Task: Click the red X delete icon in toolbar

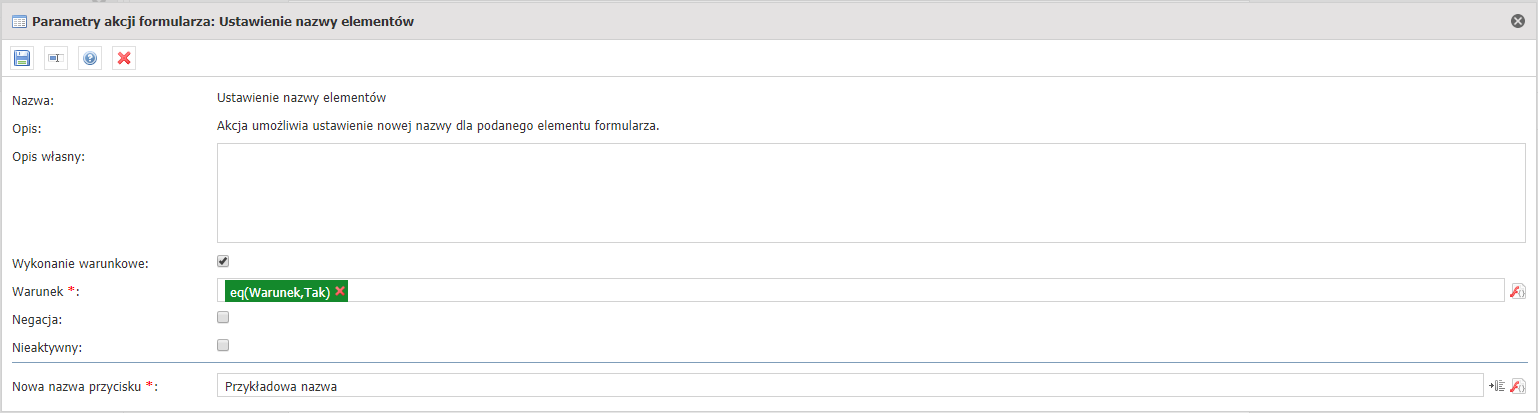Action: pos(124,59)
